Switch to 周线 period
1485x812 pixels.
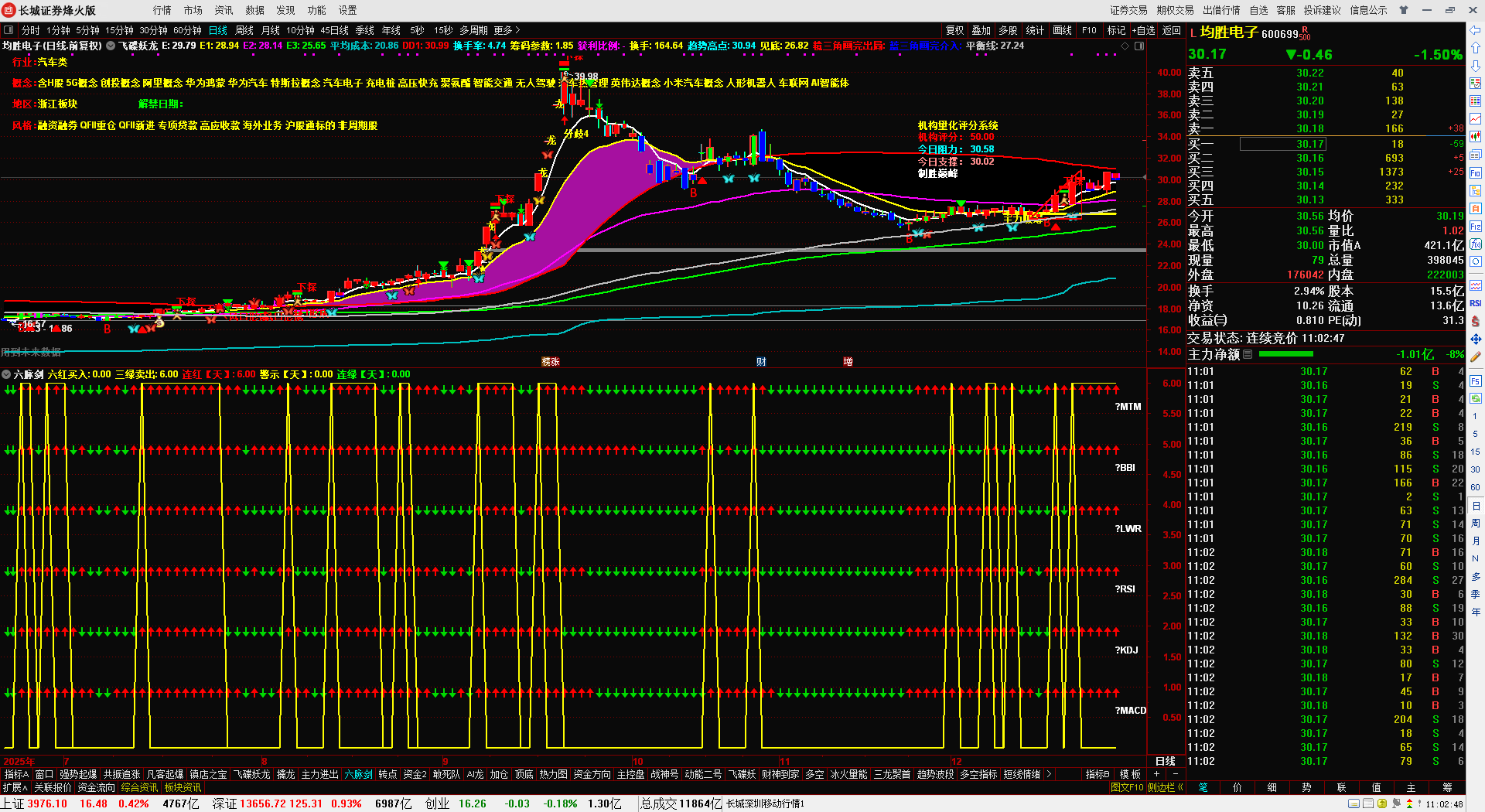point(244,30)
